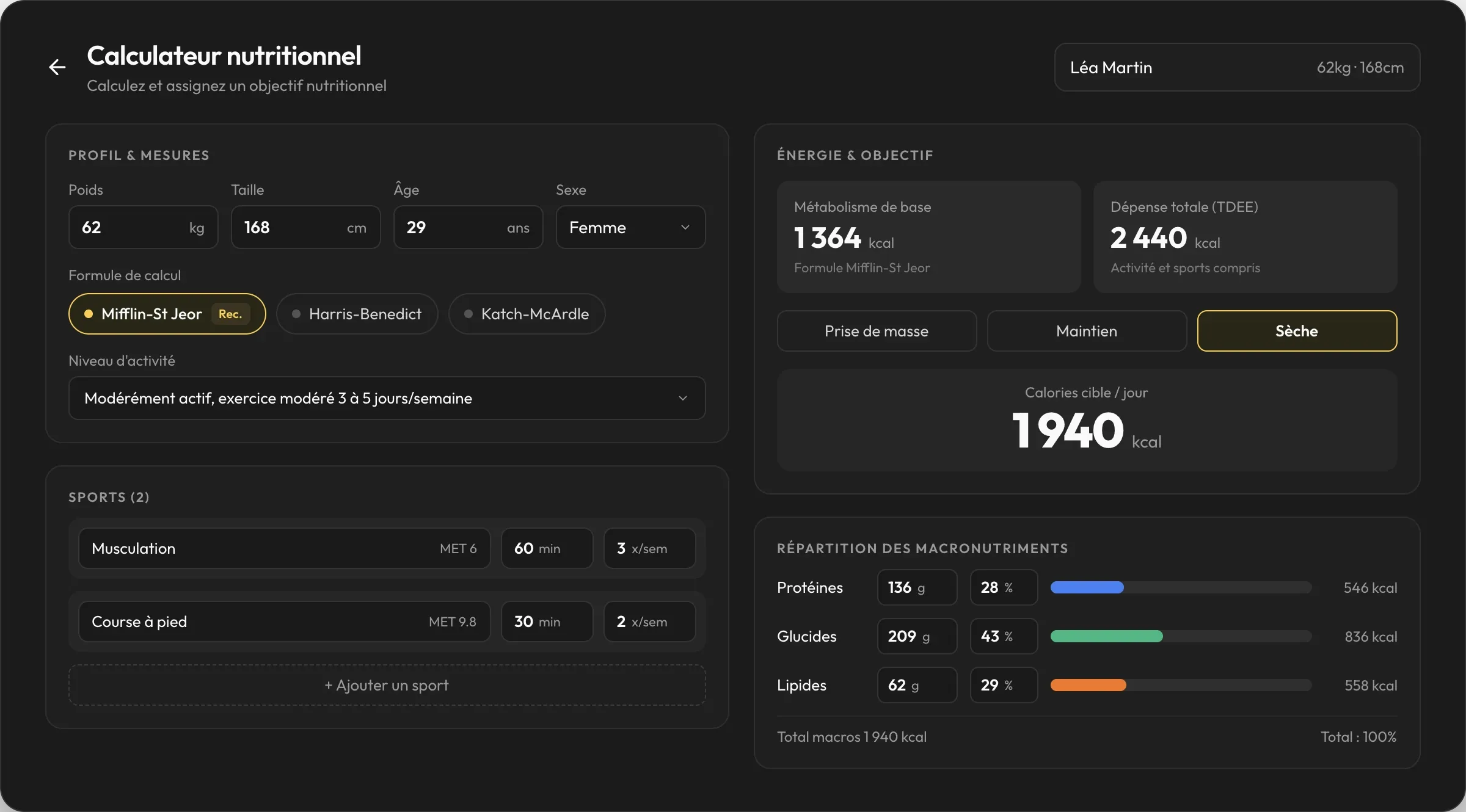Select the Mifflin-St Jeor formula
The image size is (1466, 812).
[167, 314]
